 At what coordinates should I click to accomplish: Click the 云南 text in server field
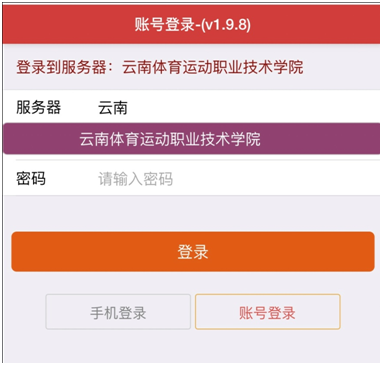click(x=113, y=108)
